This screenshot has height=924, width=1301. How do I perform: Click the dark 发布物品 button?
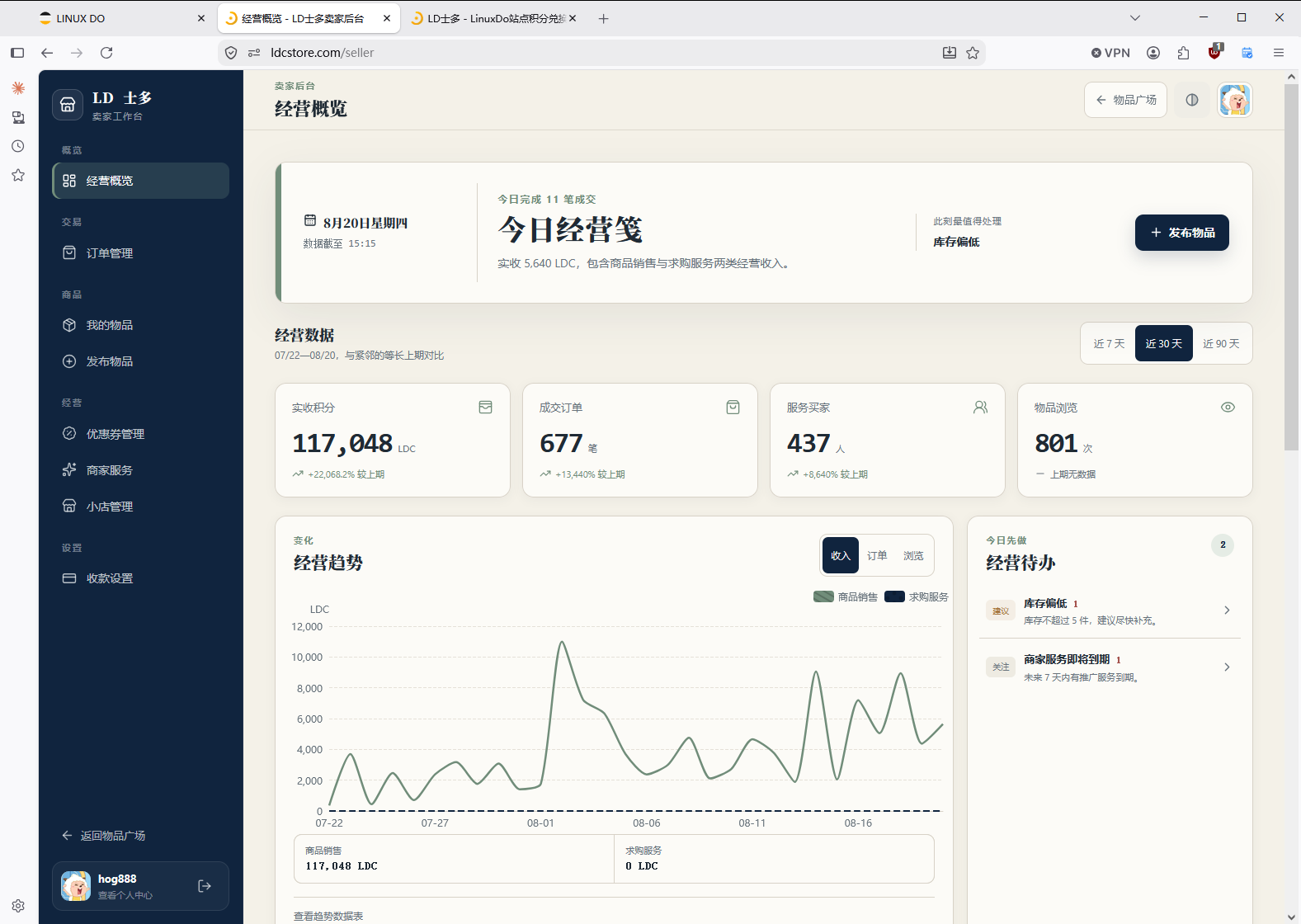coord(1182,233)
